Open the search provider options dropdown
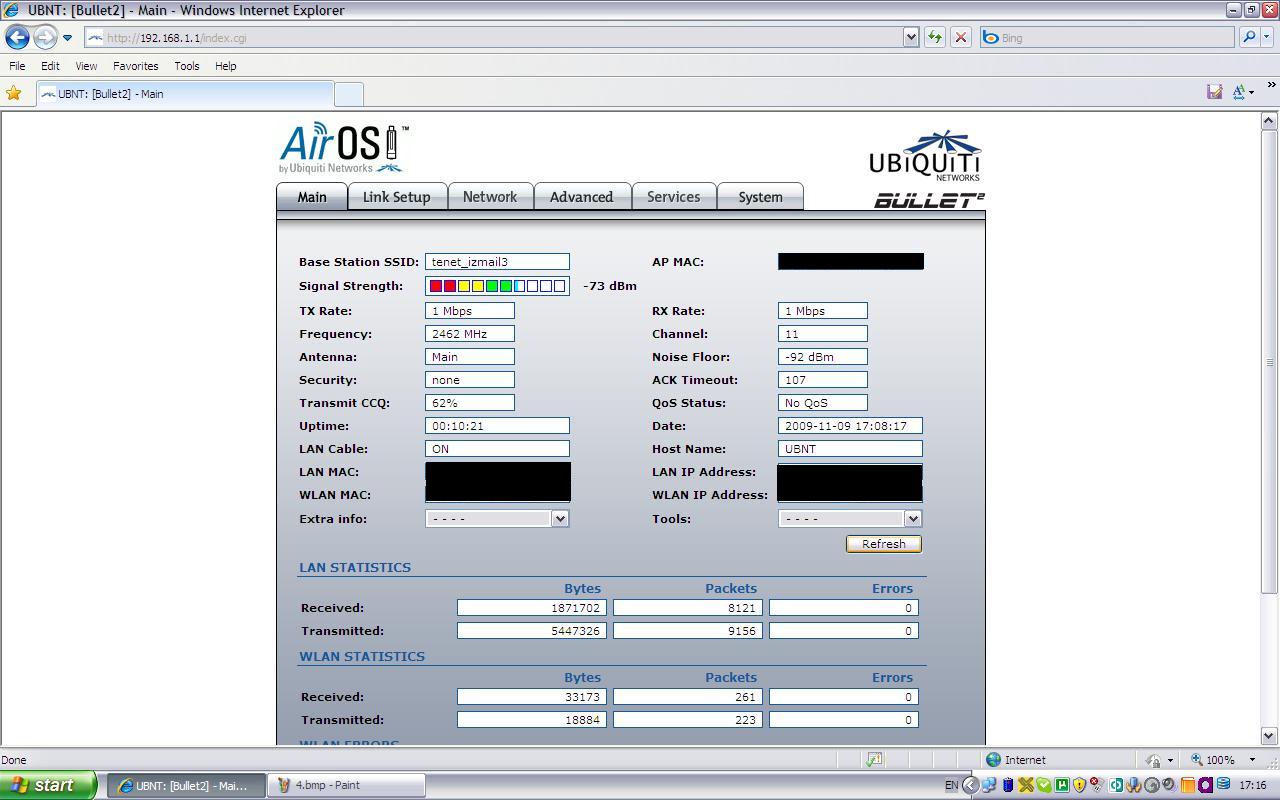The height and width of the screenshot is (800, 1280). coord(1267,38)
